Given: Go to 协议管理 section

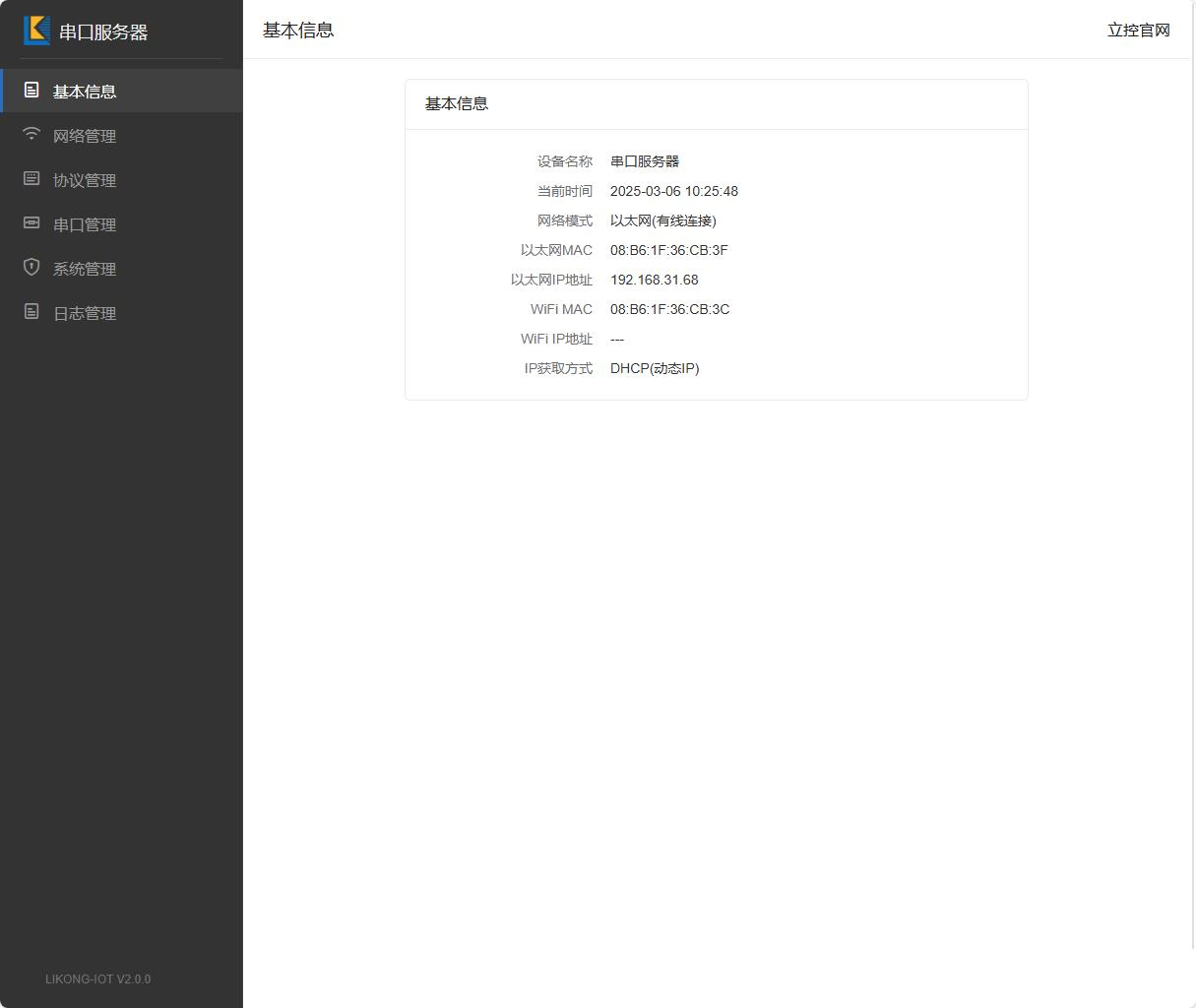Looking at the screenshot, I should tap(121, 180).
